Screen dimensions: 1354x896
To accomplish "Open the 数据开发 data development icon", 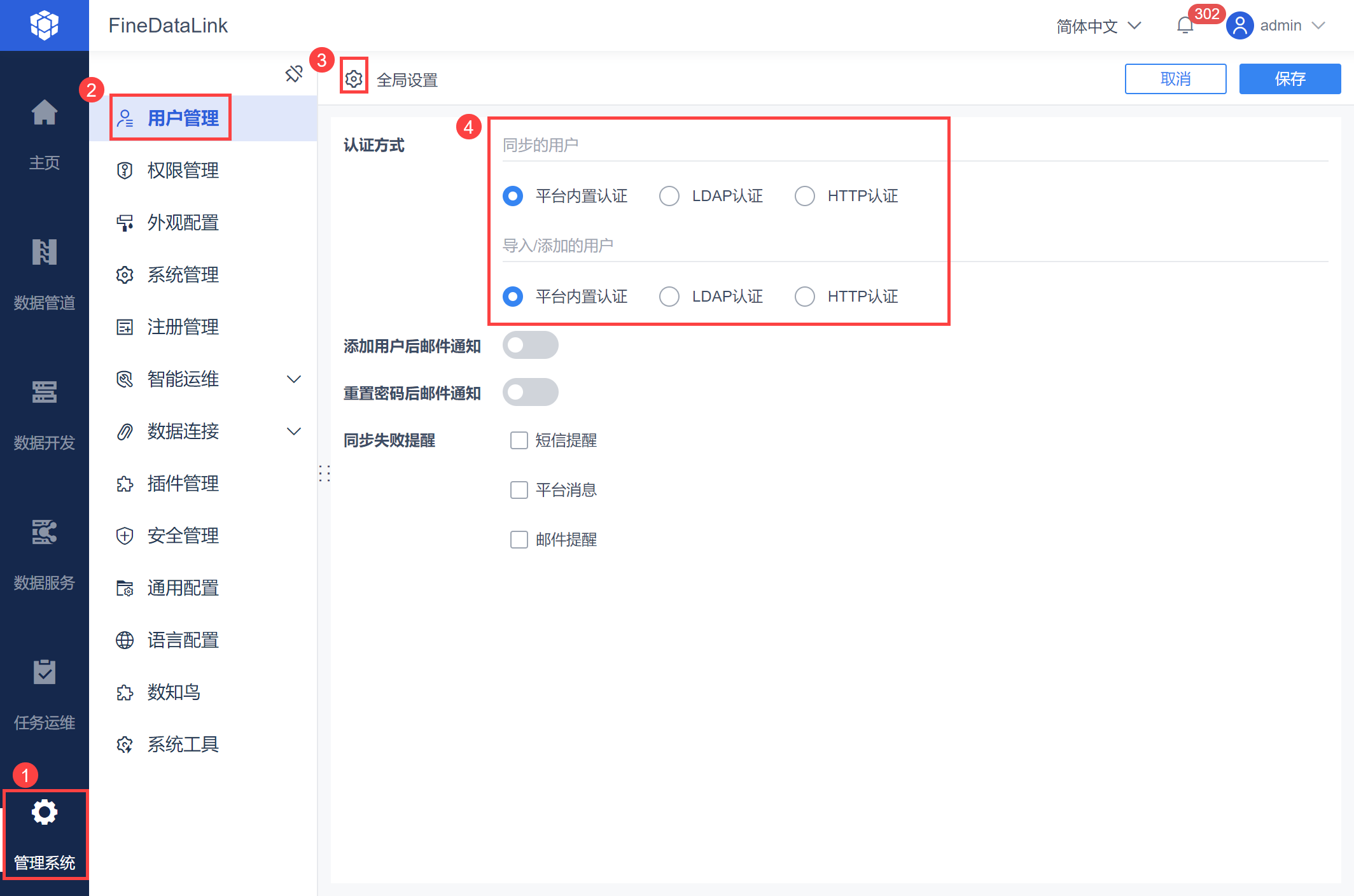I will pyautogui.click(x=44, y=393).
